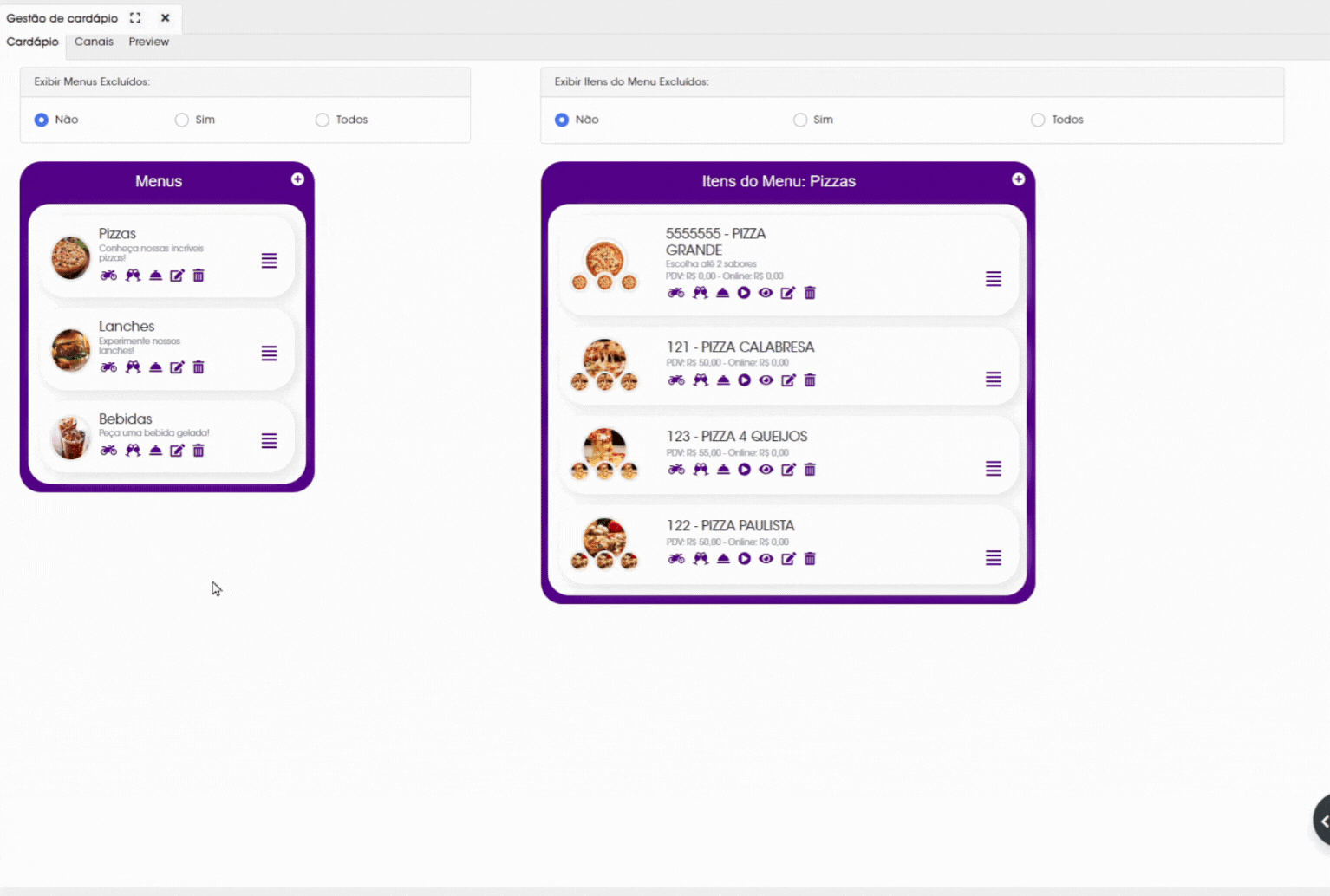Open the hamburger handle on Lanches menu
This screenshot has height=896, width=1330.
[270, 354]
